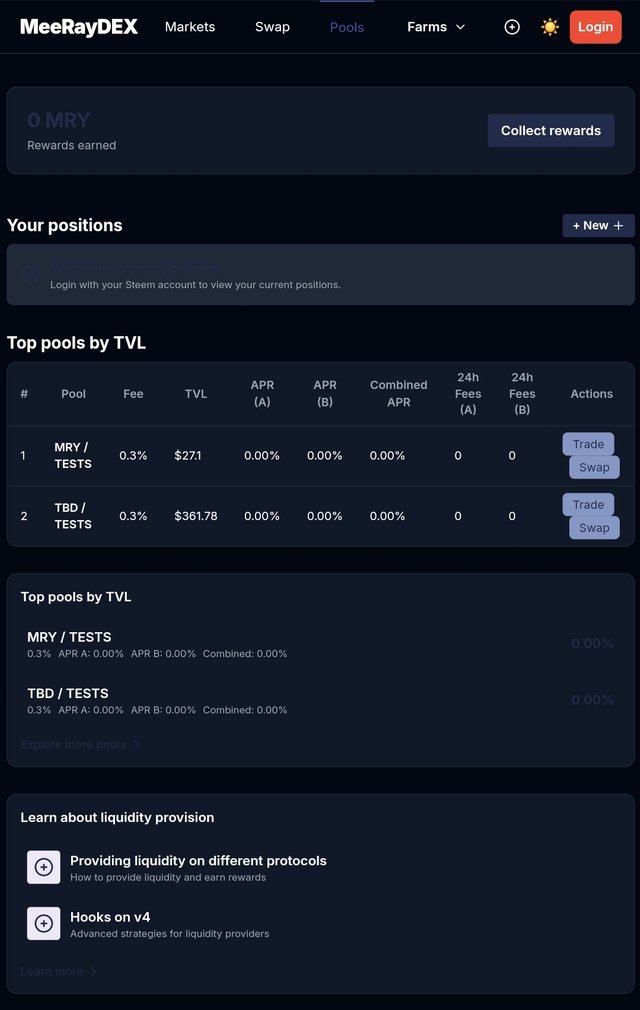Viewport: 640px width, 1010px height.
Task: Click Trade for TBD / TESTS pool
Action: tap(588, 504)
